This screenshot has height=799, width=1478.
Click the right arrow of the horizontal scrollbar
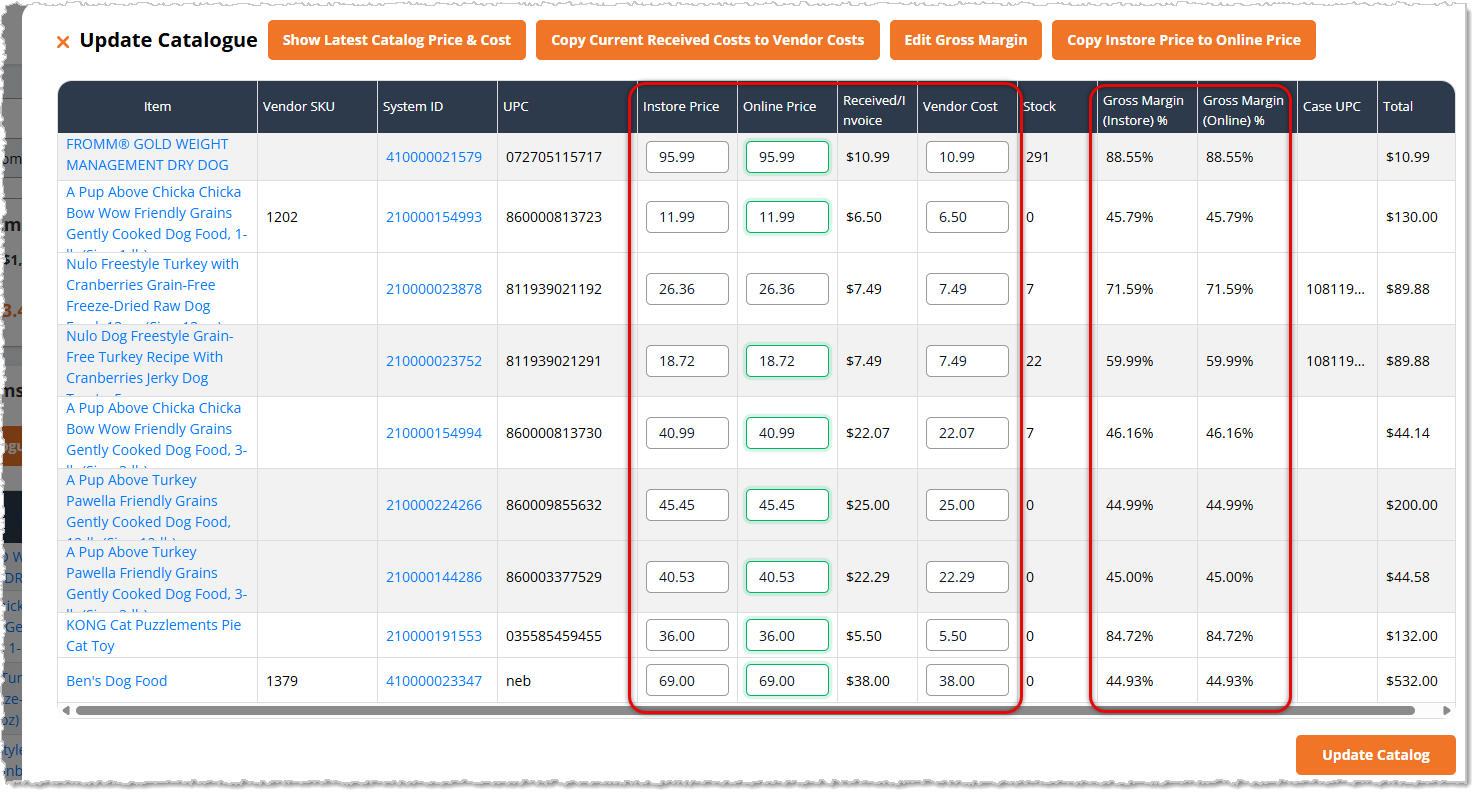(x=1448, y=711)
